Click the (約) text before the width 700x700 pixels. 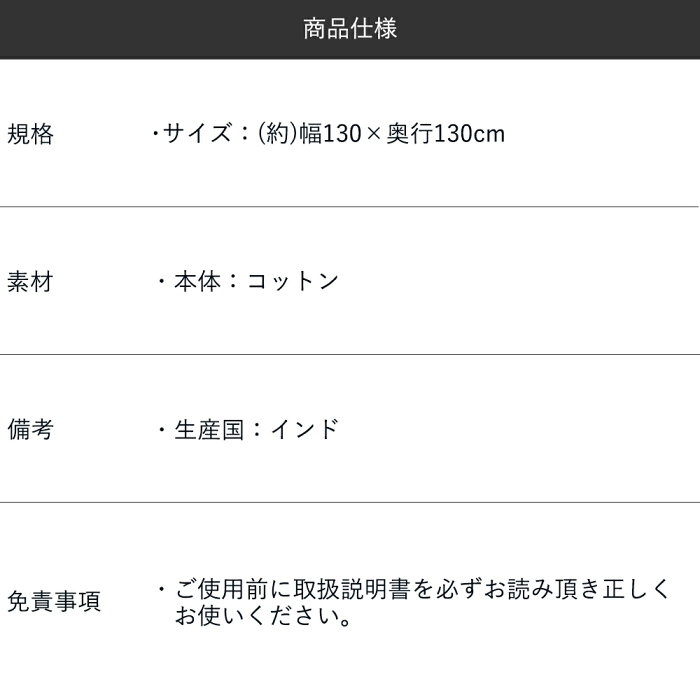pyautogui.click(x=273, y=133)
